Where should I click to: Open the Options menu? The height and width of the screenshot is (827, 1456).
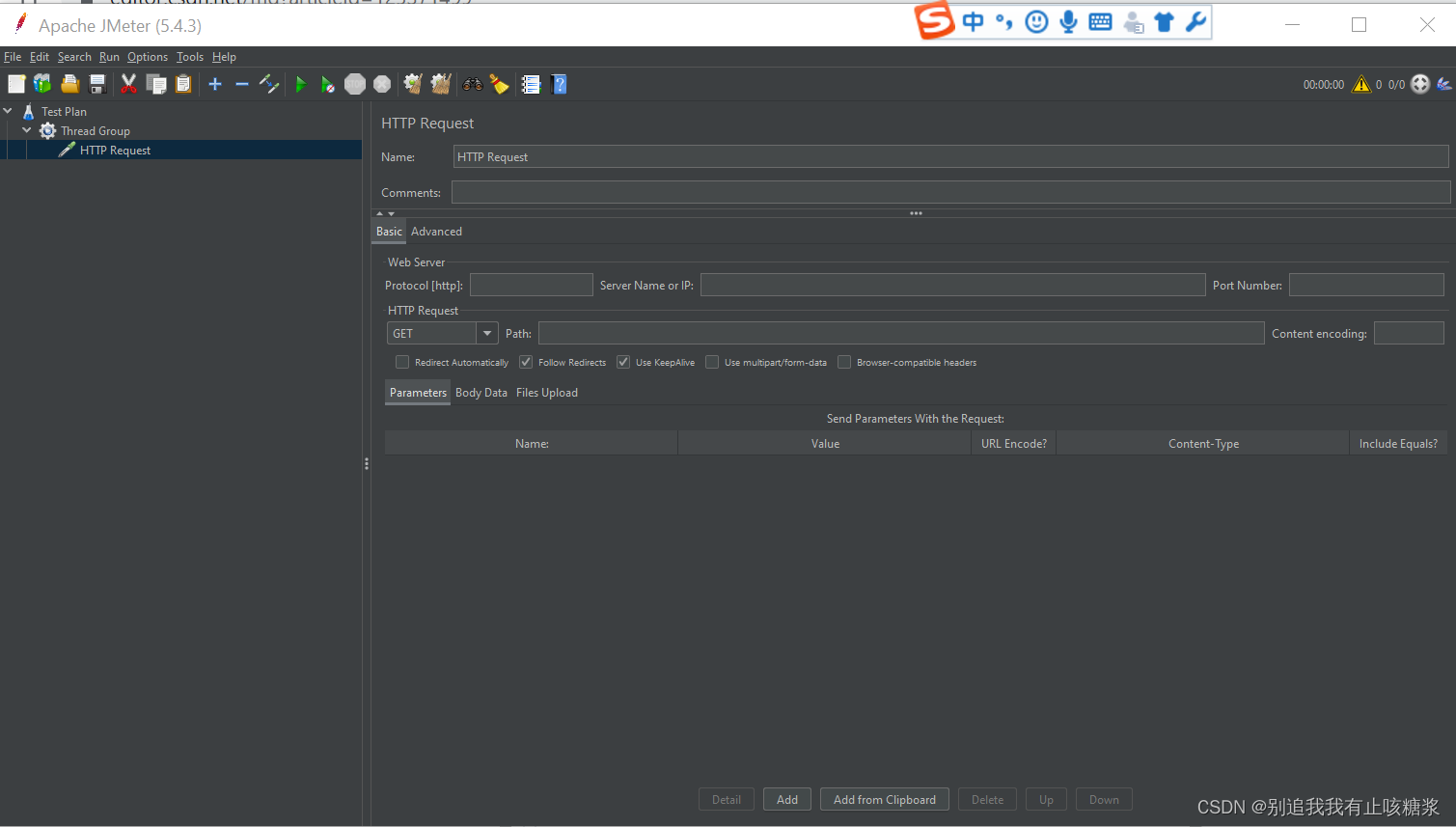coord(148,57)
